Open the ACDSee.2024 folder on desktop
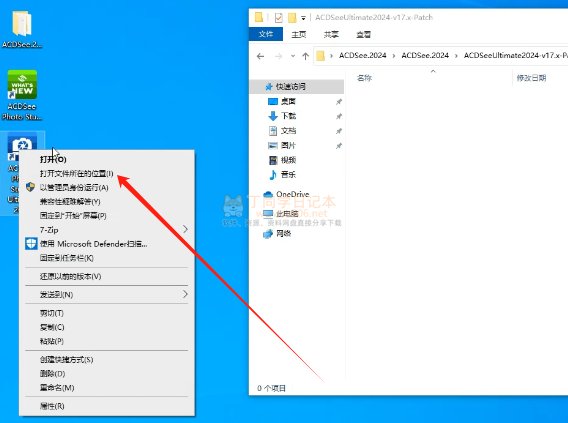Viewport: 568px width, 423px height. pyautogui.click(x=22, y=29)
